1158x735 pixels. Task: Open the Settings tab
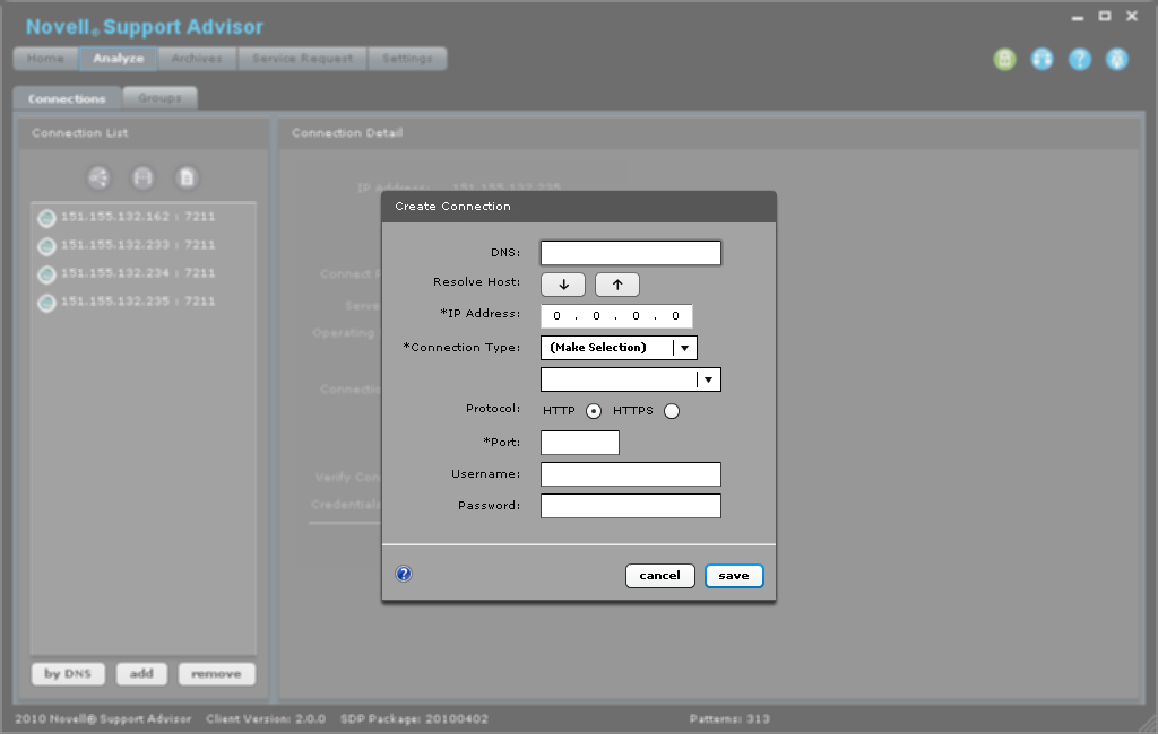[x=407, y=58]
